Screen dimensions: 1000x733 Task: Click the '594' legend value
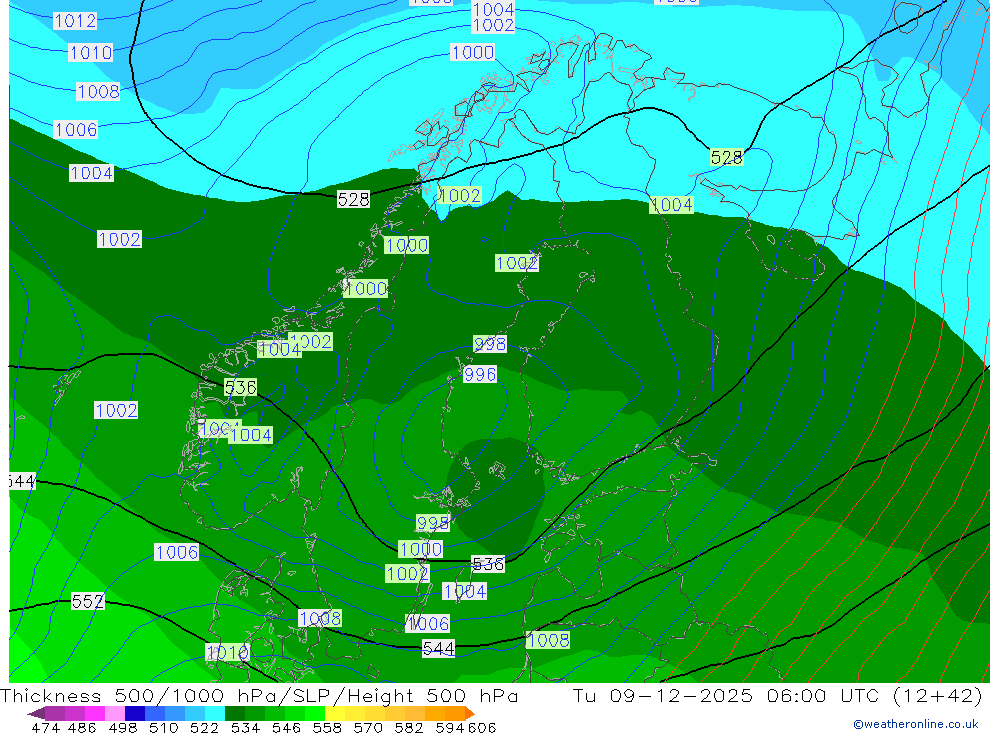(x=450, y=727)
